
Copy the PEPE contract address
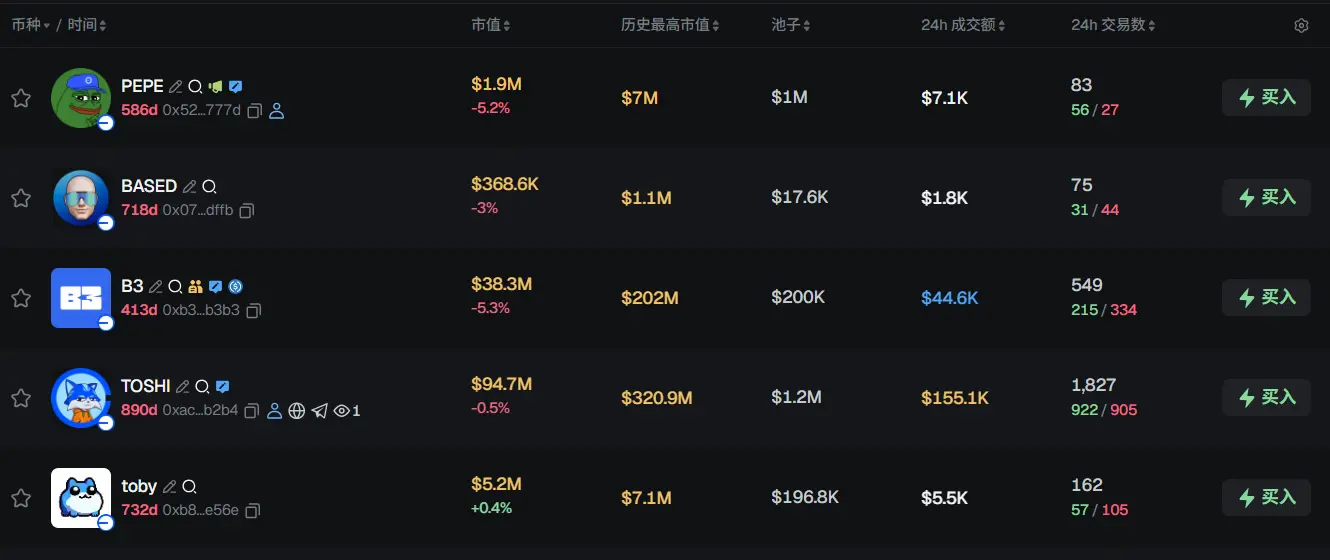click(255, 111)
